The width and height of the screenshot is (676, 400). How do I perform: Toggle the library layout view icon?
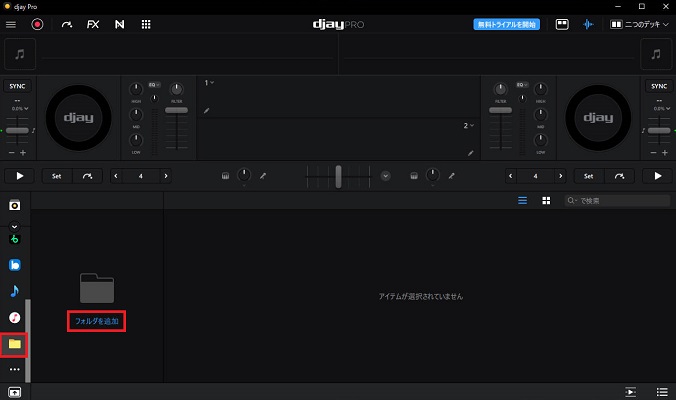click(x=562, y=25)
